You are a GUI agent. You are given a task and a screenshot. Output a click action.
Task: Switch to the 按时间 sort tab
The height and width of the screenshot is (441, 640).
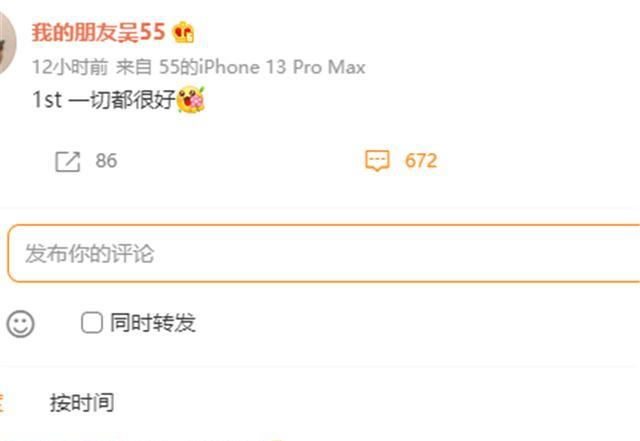(x=82, y=403)
